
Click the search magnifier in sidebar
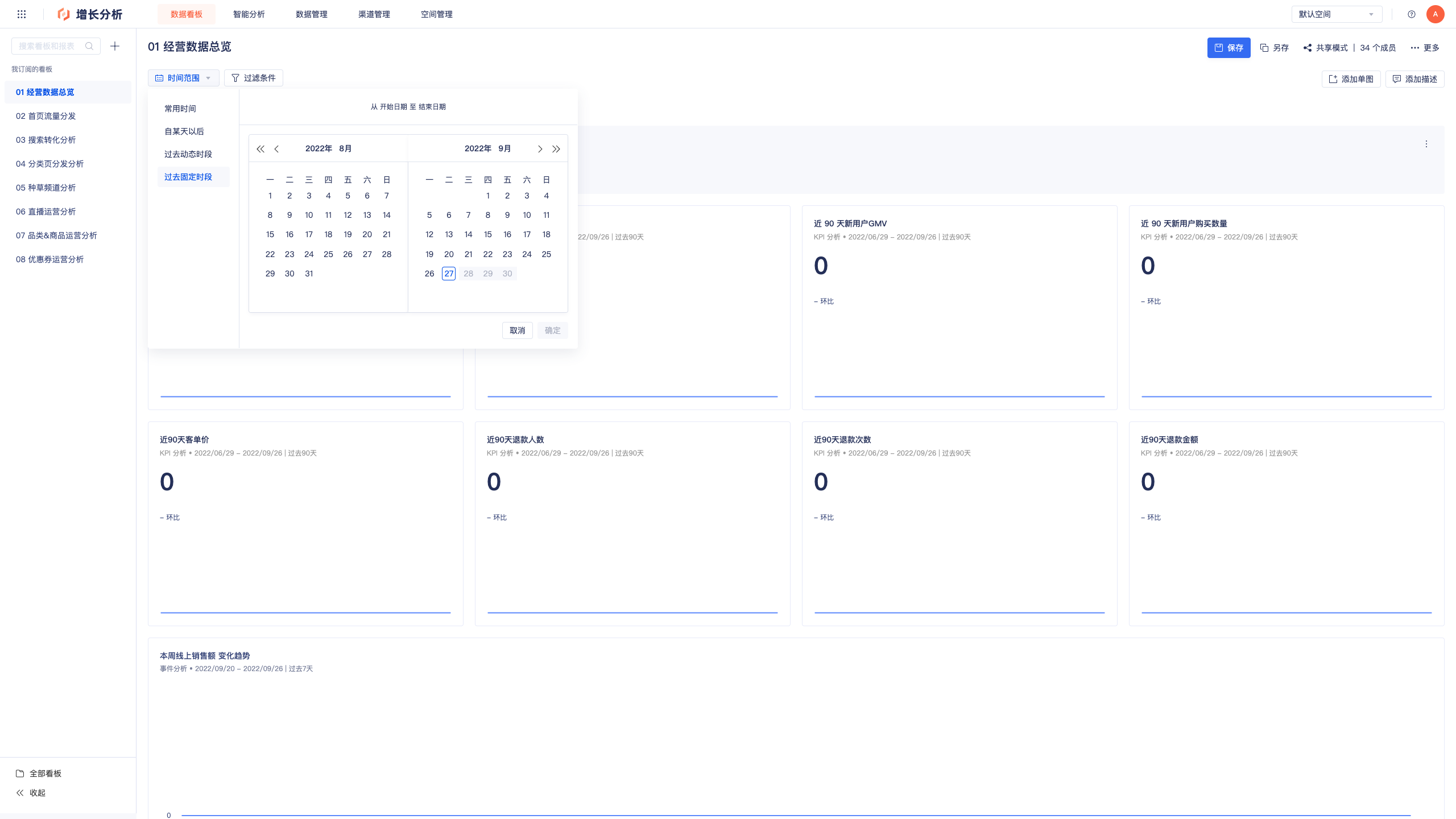pyautogui.click(x=89, y=46)
